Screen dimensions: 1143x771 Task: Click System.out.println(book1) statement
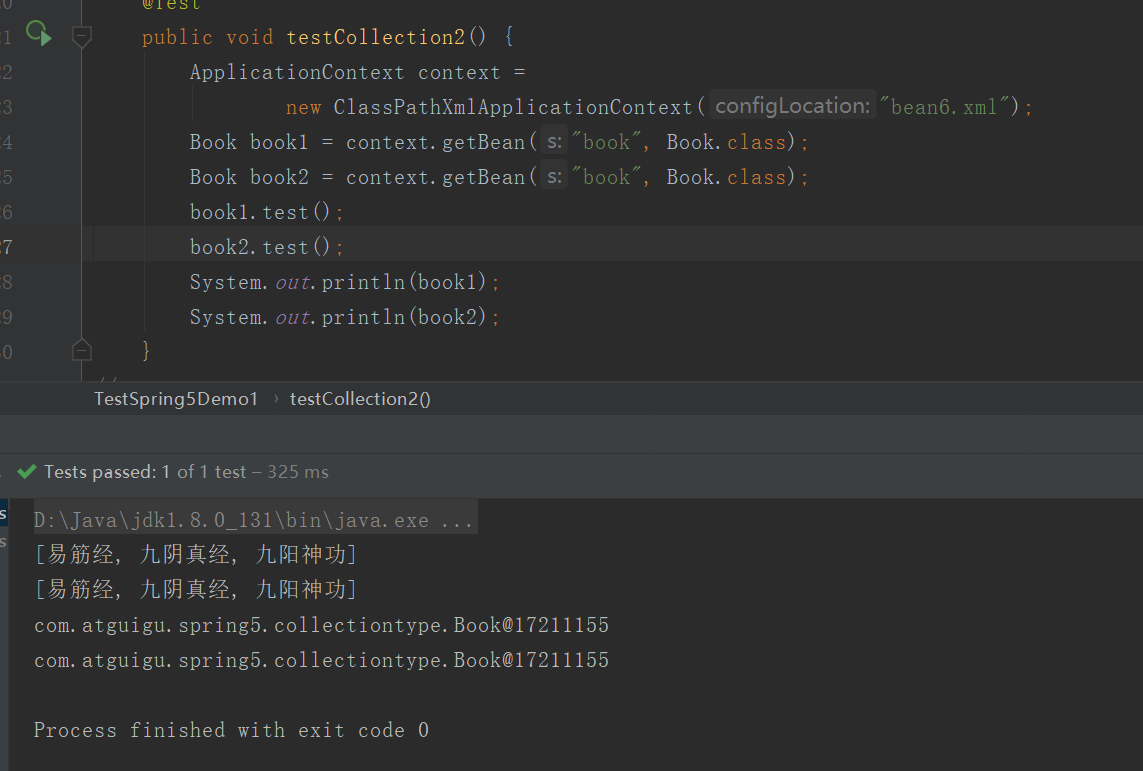[x=344, y=282]
